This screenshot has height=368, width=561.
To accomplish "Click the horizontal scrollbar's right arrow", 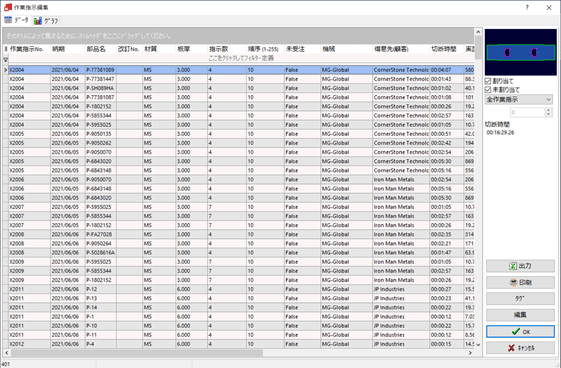I will (x=470, y=353).
